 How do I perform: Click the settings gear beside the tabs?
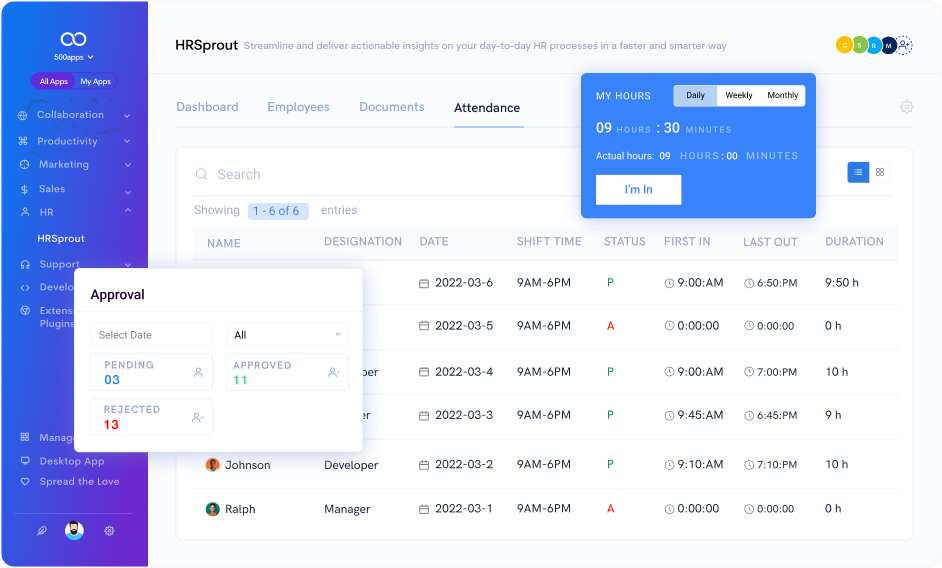tap(906, 107)
